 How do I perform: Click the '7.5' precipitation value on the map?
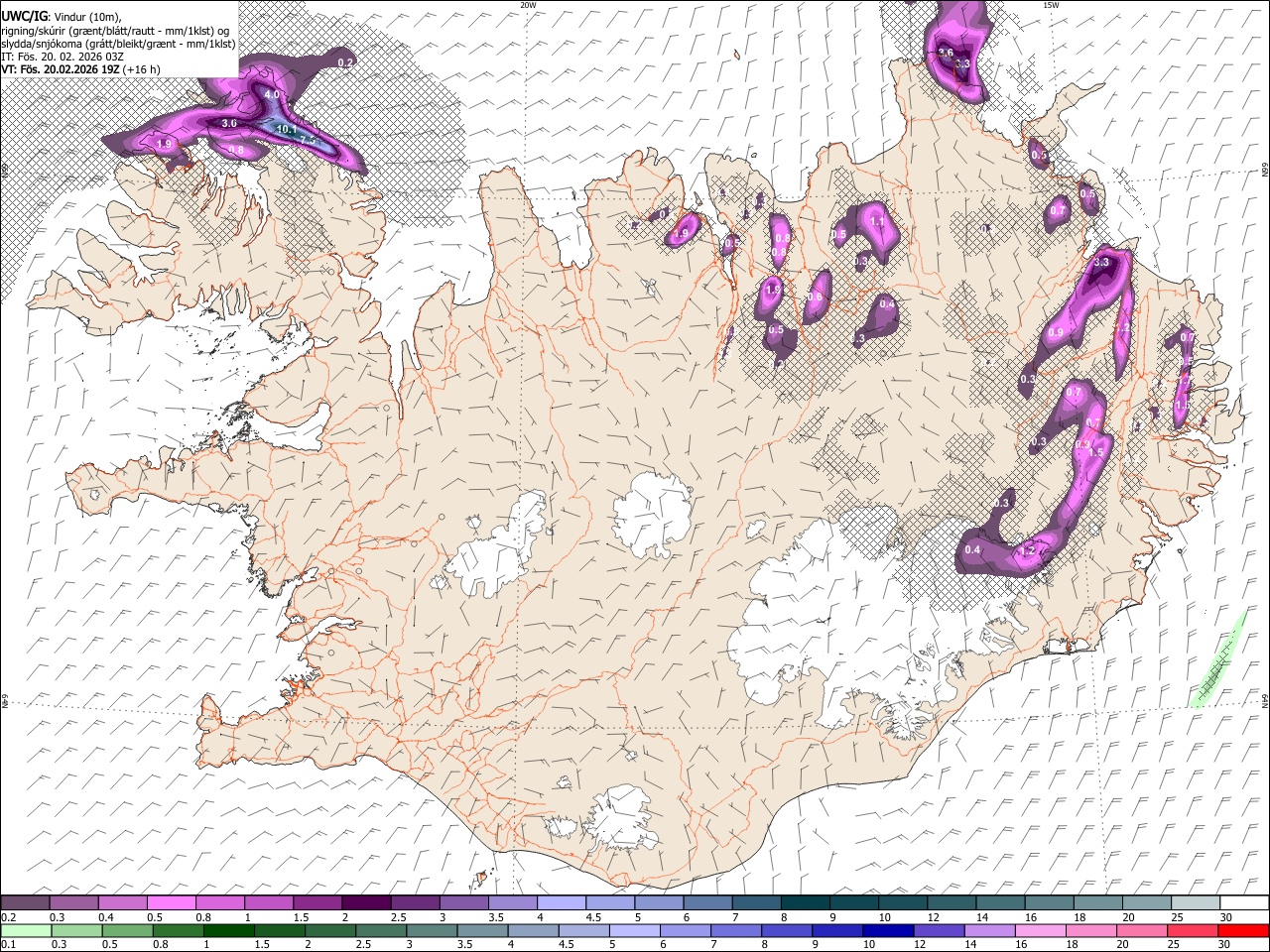307,140
